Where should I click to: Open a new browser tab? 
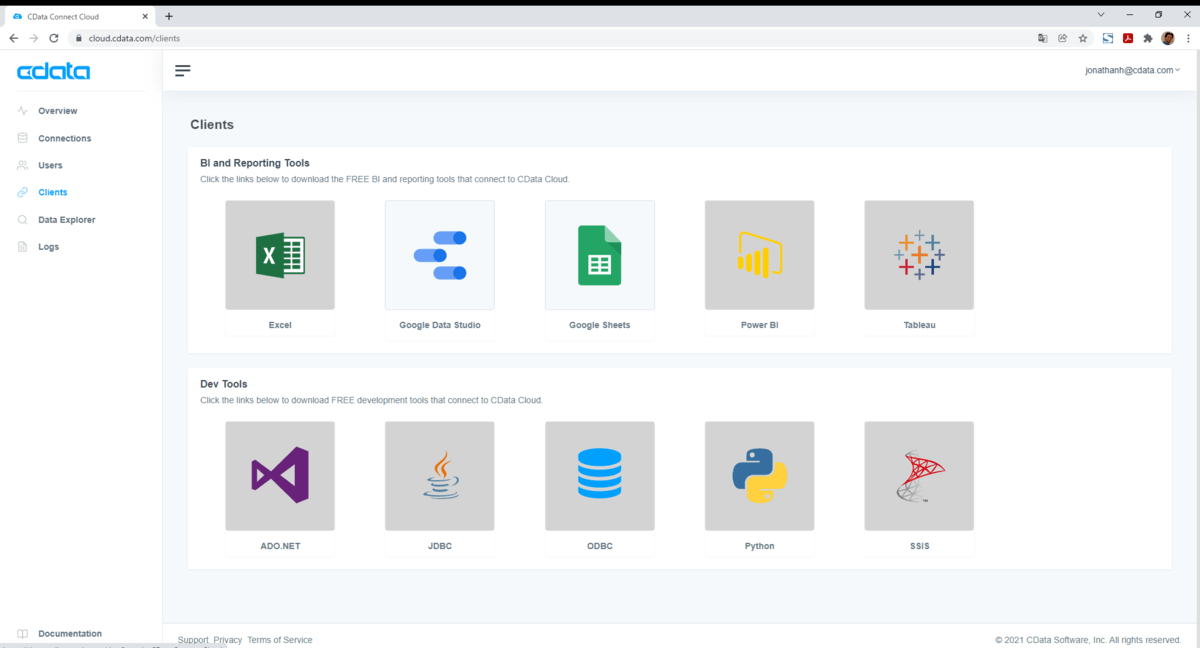(x=169, y=16)
